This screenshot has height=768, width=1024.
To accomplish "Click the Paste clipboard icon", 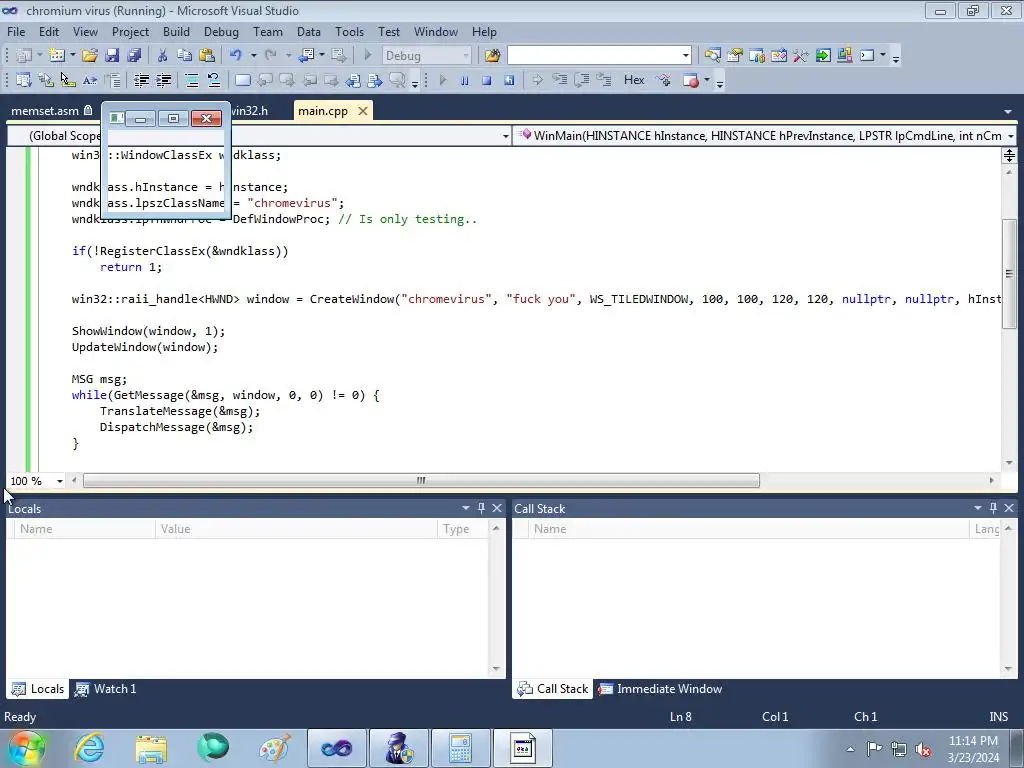I will pos(207,56).
